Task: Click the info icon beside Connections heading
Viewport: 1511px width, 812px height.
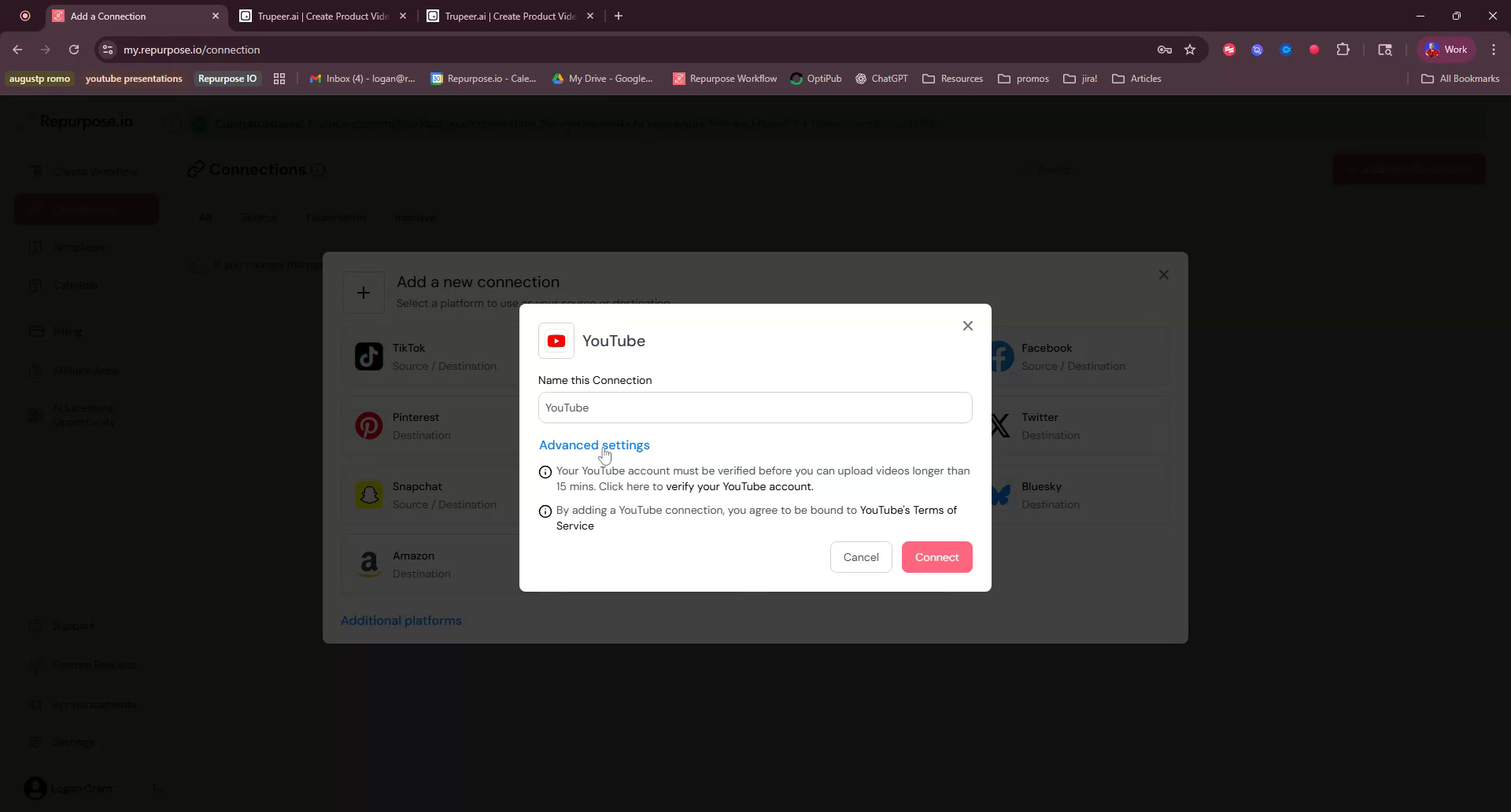Action: pyautogui.click(x=318, y=170)
